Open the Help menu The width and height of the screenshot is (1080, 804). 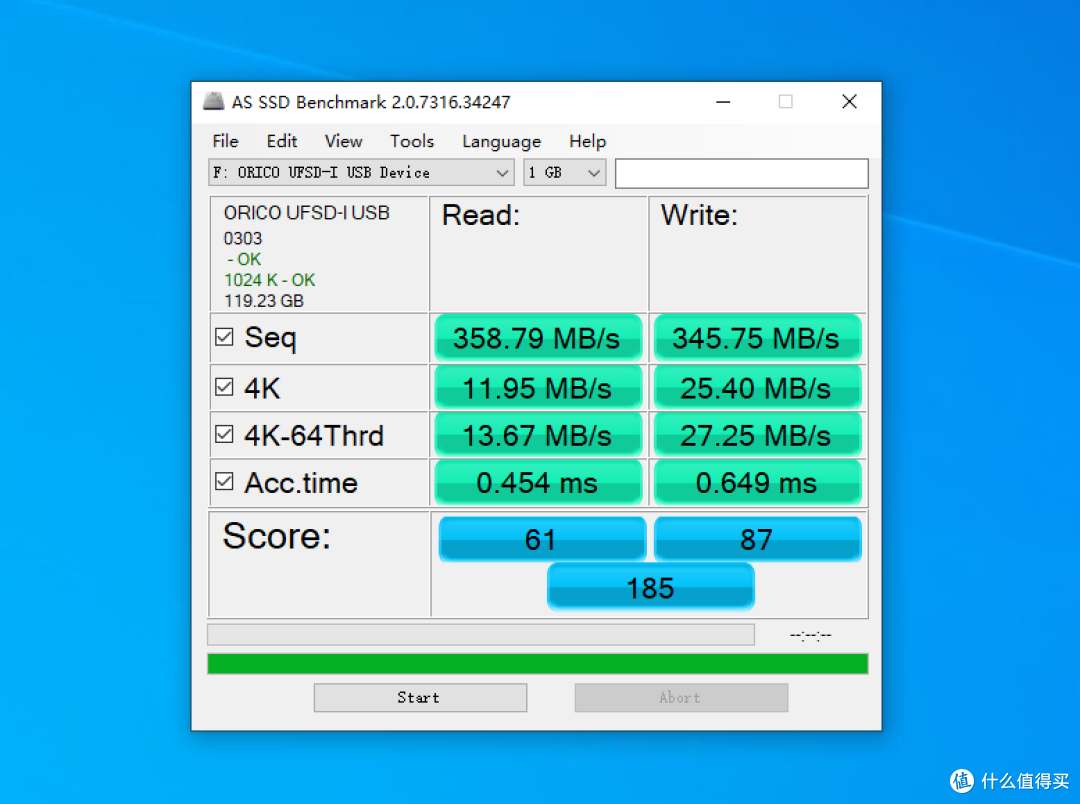click(588, 141)
